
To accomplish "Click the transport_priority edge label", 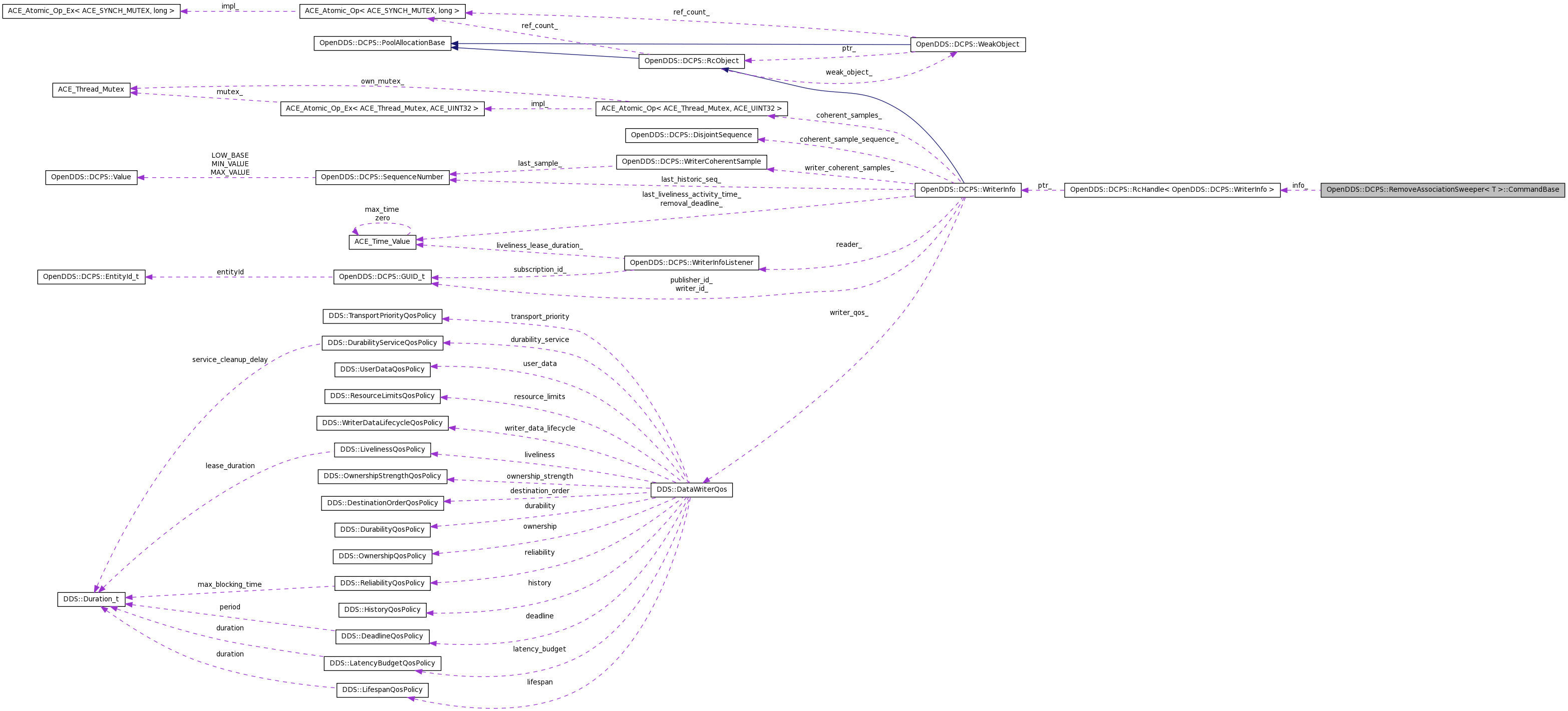I will coord(540,316).
